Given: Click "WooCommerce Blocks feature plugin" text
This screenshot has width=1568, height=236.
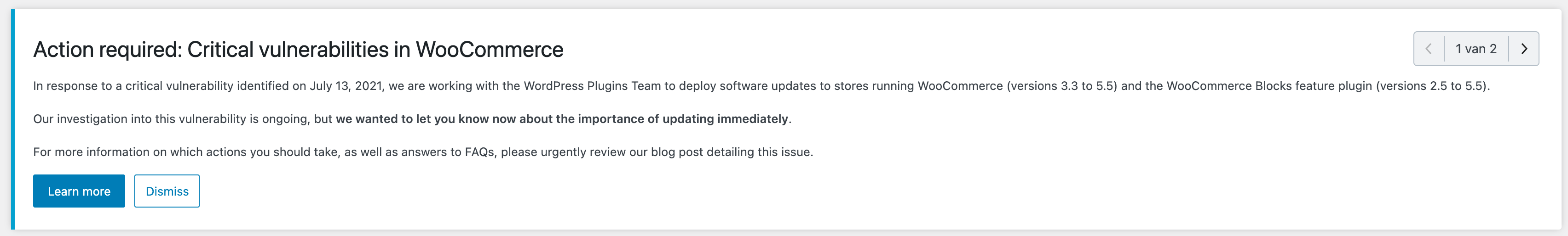Looking at the screenshot, I should 1269,86.
